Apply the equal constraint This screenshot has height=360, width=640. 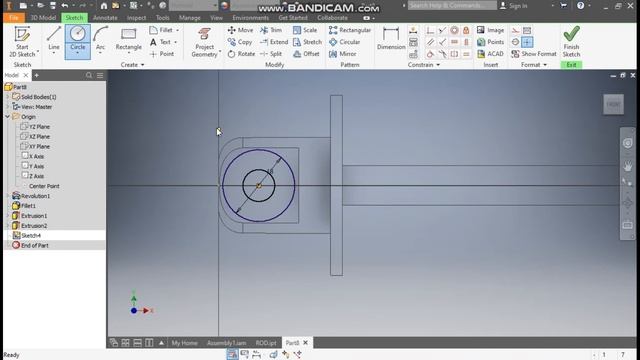[466, 54]
